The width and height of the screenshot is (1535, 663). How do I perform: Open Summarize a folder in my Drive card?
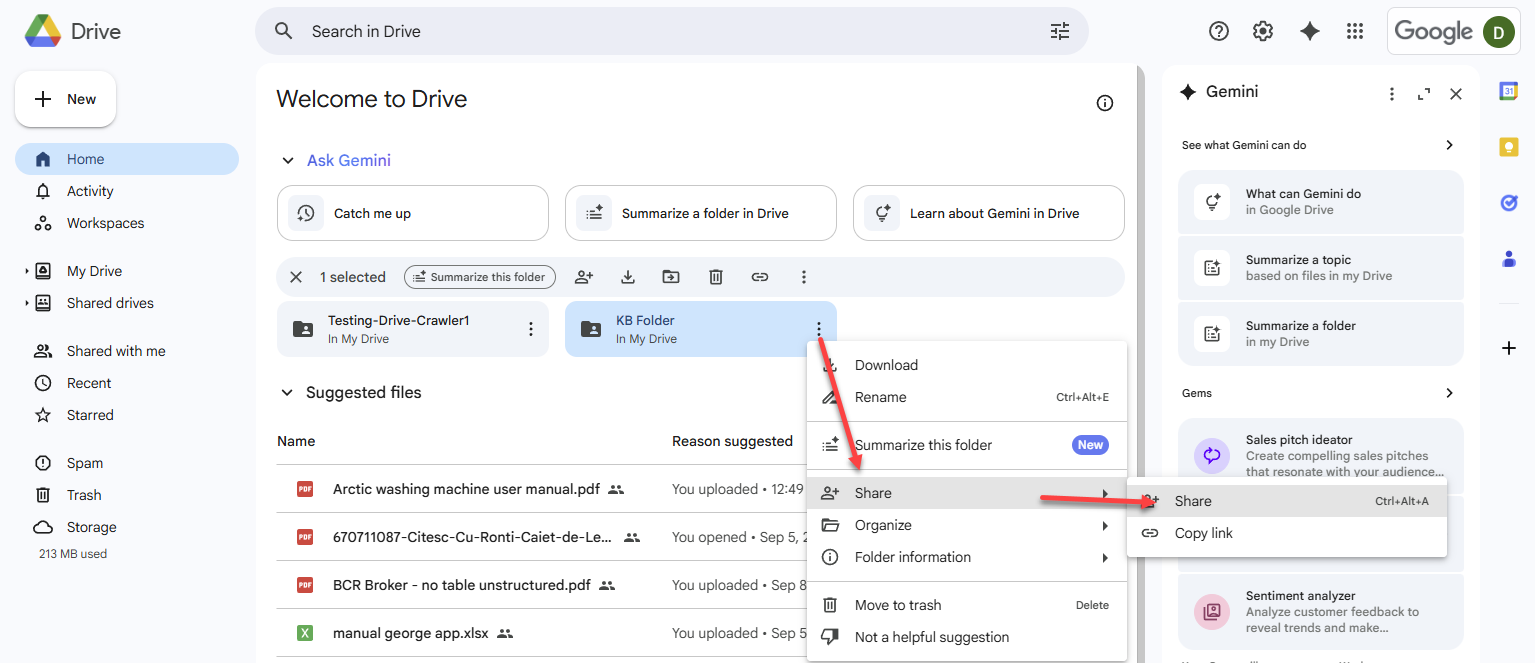(1321, 334)
